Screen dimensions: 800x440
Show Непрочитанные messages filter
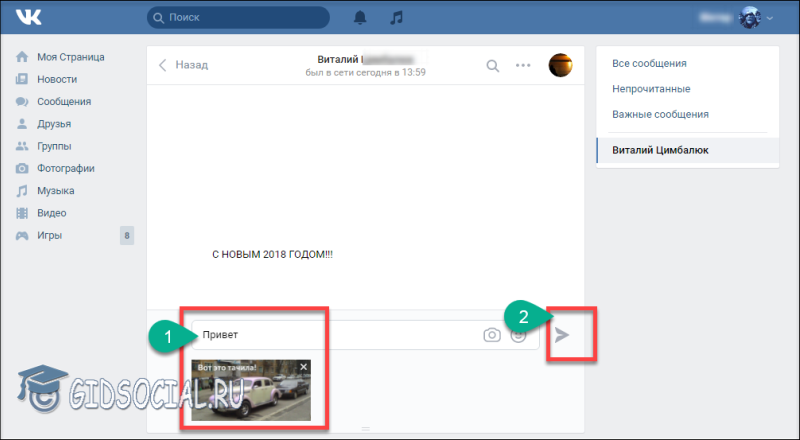pyautogui.click(x=651, y=89)
